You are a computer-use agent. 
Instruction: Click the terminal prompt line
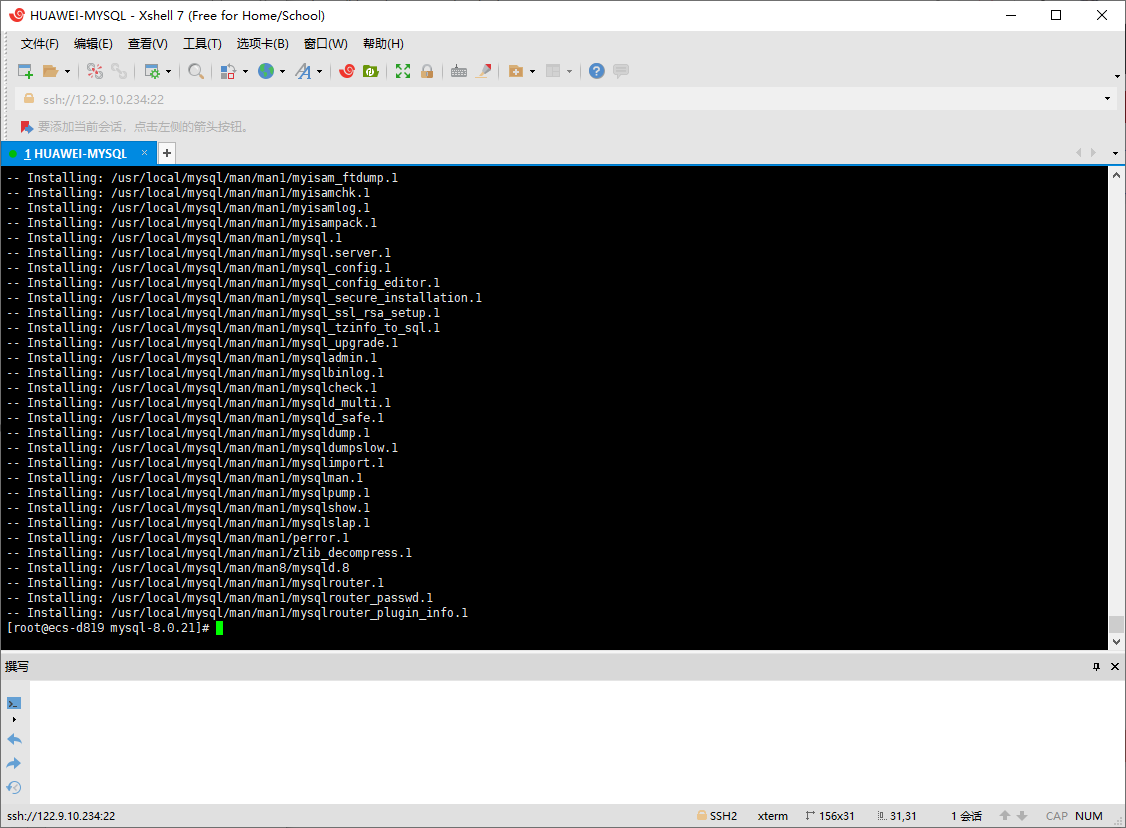pos(115,628)
